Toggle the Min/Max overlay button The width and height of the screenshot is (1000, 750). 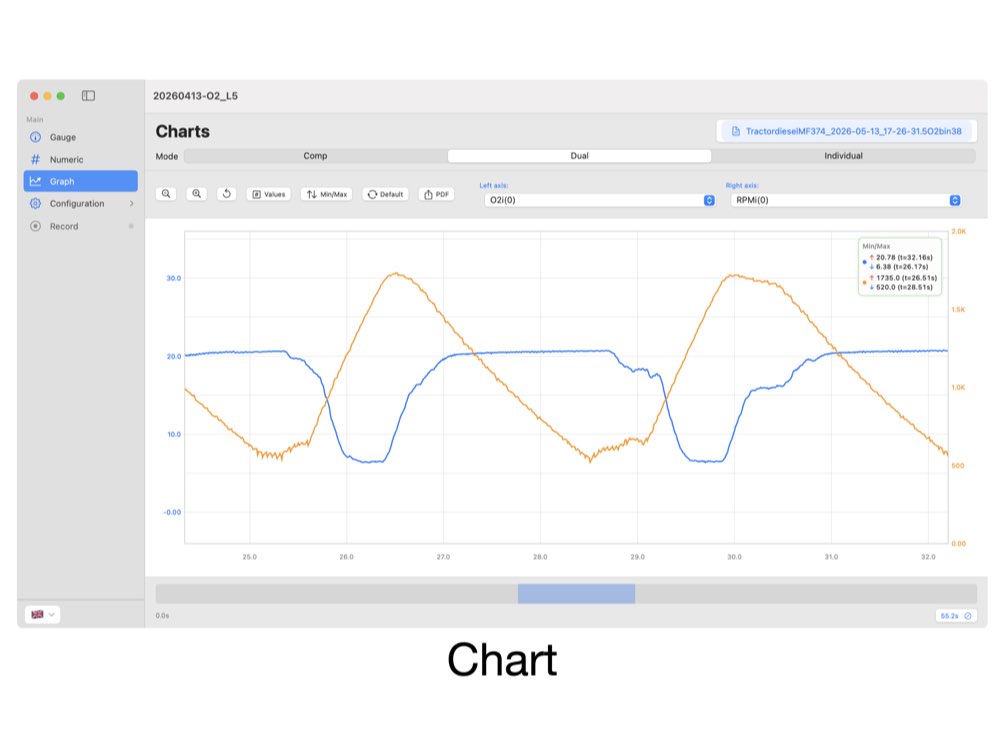click(x=327, y=194)
